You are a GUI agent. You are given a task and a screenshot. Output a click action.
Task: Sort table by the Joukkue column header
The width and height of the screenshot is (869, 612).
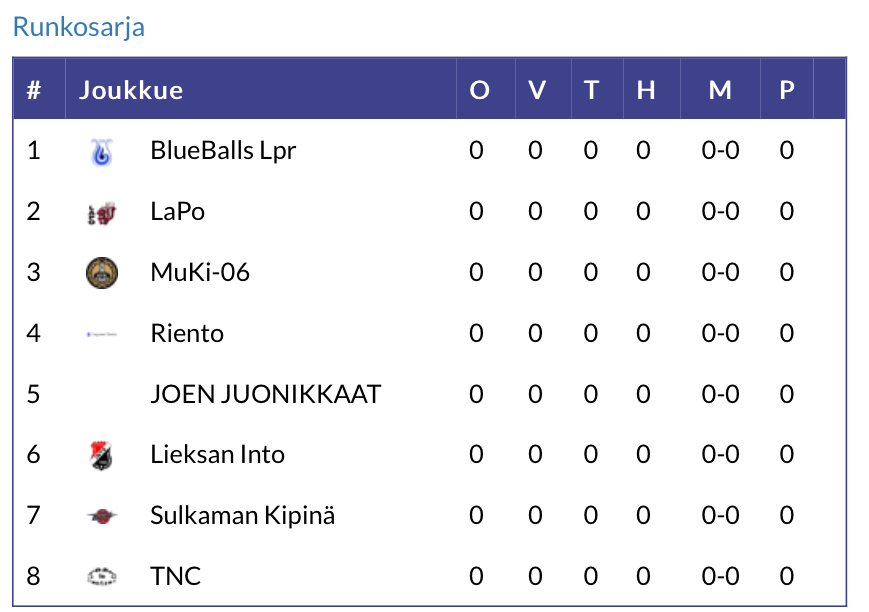(131, 90)
